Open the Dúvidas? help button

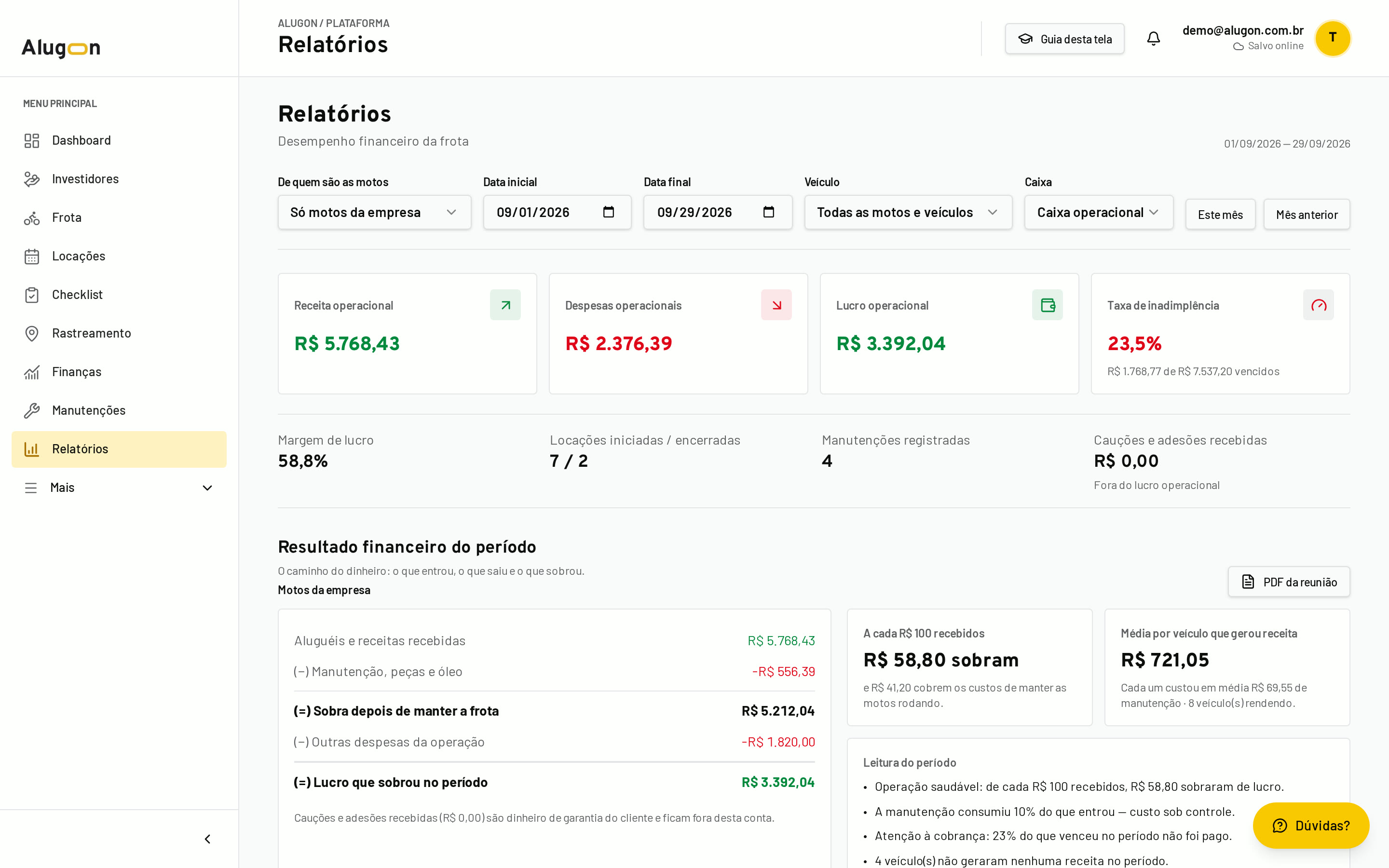tap(1311, 826)
